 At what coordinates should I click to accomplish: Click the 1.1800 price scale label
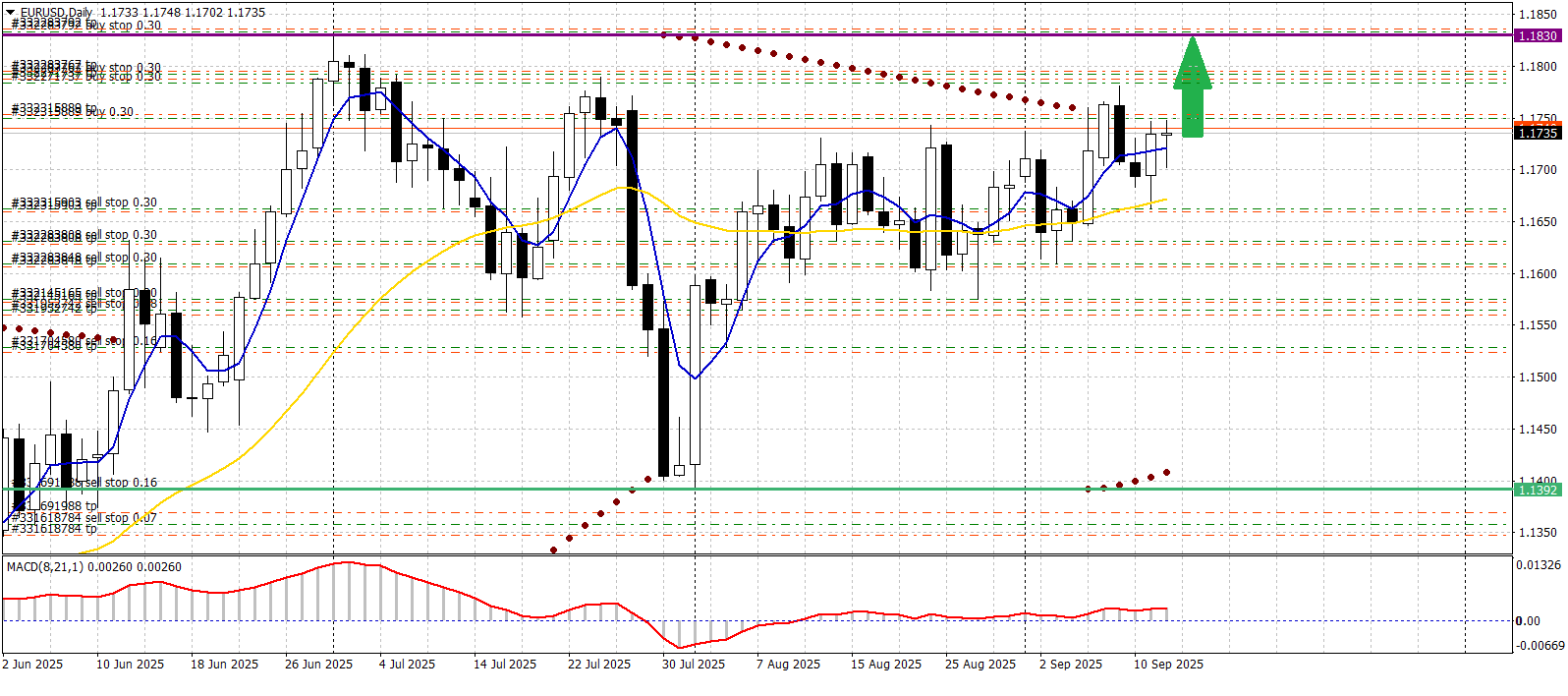pos(1538,67)
